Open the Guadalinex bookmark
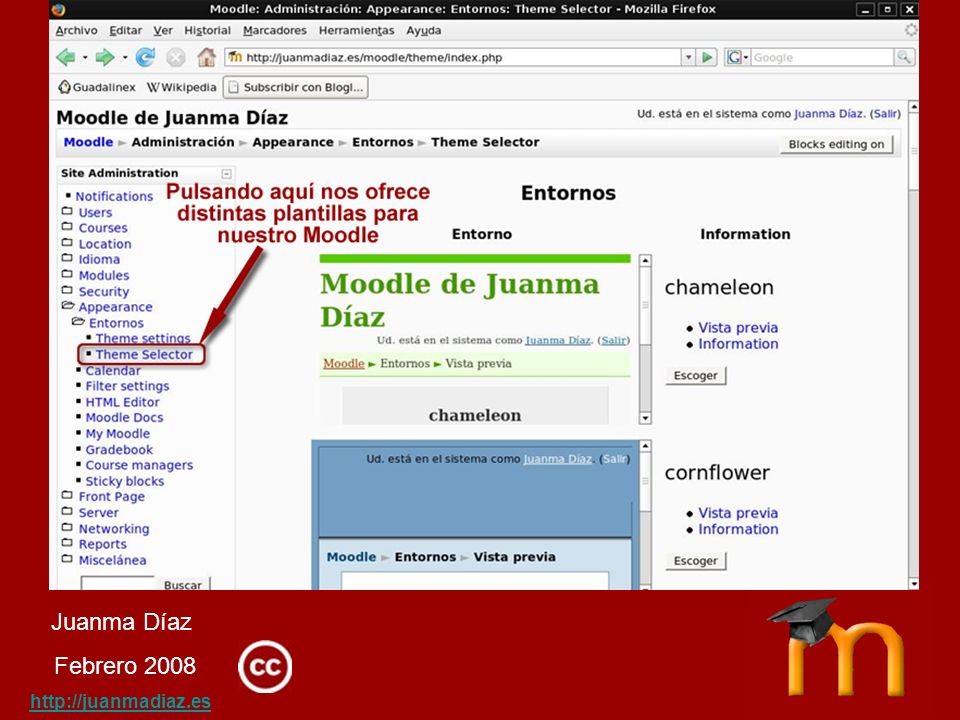 pos(97,87)
